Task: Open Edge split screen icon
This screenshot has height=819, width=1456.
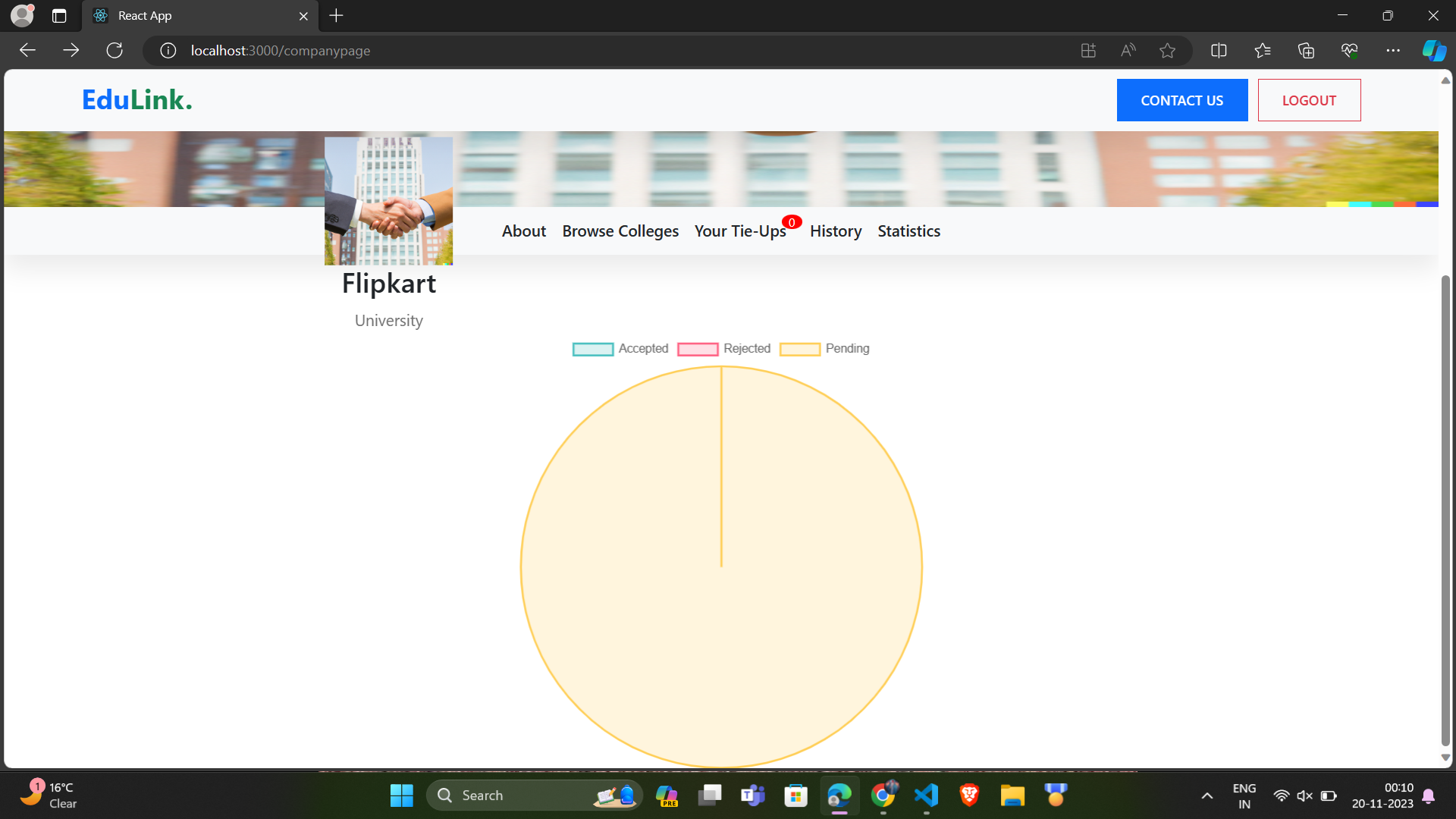Action: point(1219,51)
